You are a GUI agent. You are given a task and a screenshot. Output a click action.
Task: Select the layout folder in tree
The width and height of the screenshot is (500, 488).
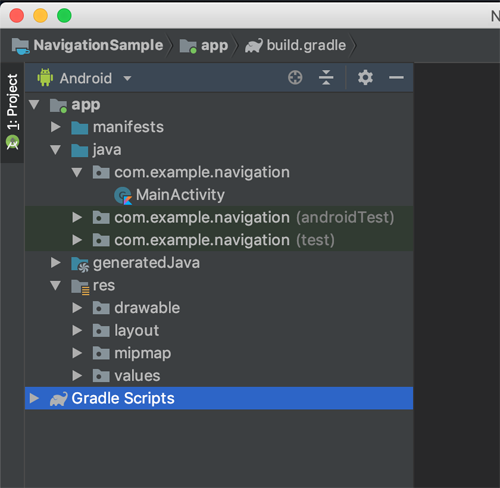click(137, 330)
